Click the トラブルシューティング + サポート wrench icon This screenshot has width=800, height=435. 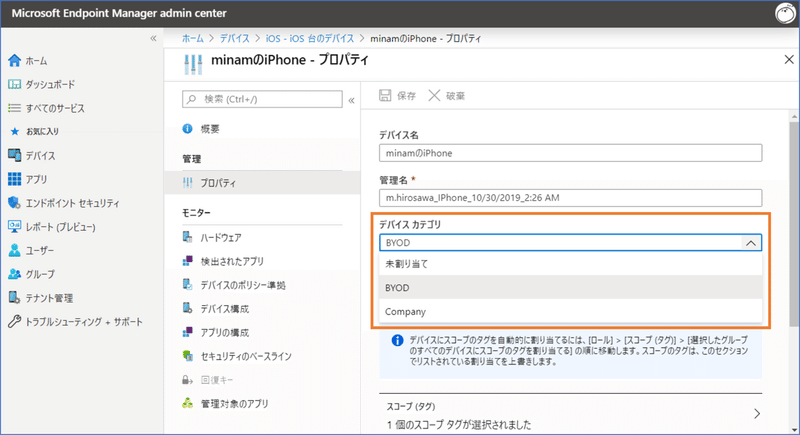14,321
